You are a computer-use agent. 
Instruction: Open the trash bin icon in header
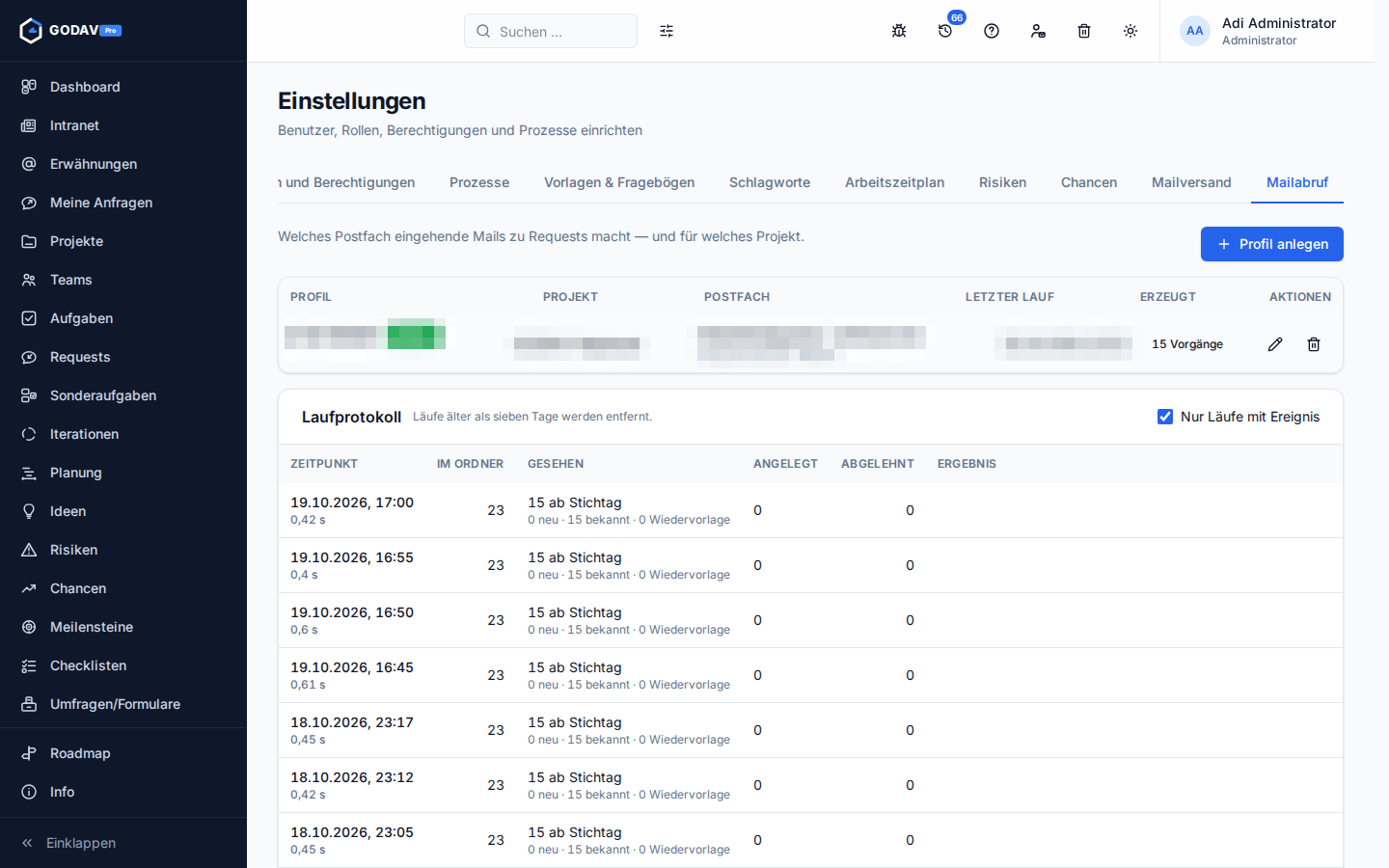1084,31
